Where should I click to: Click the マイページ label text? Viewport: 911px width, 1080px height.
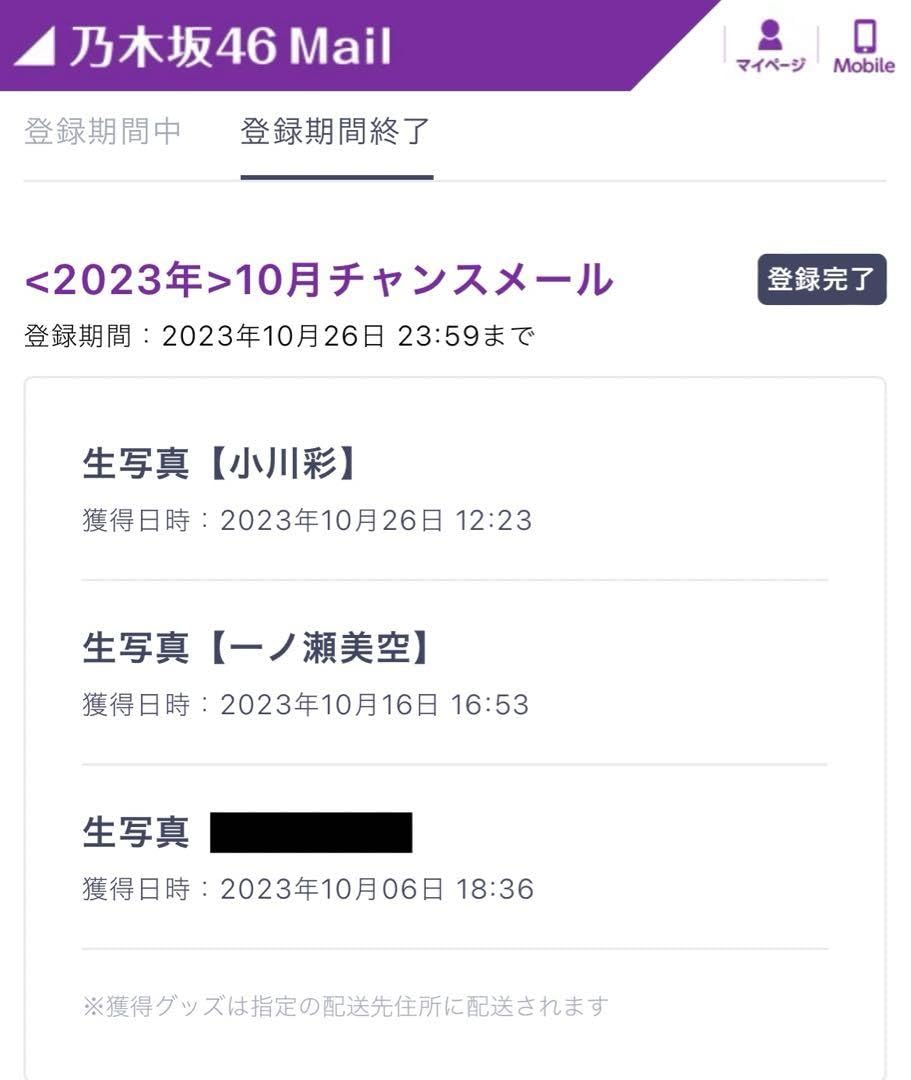point(769,67)
